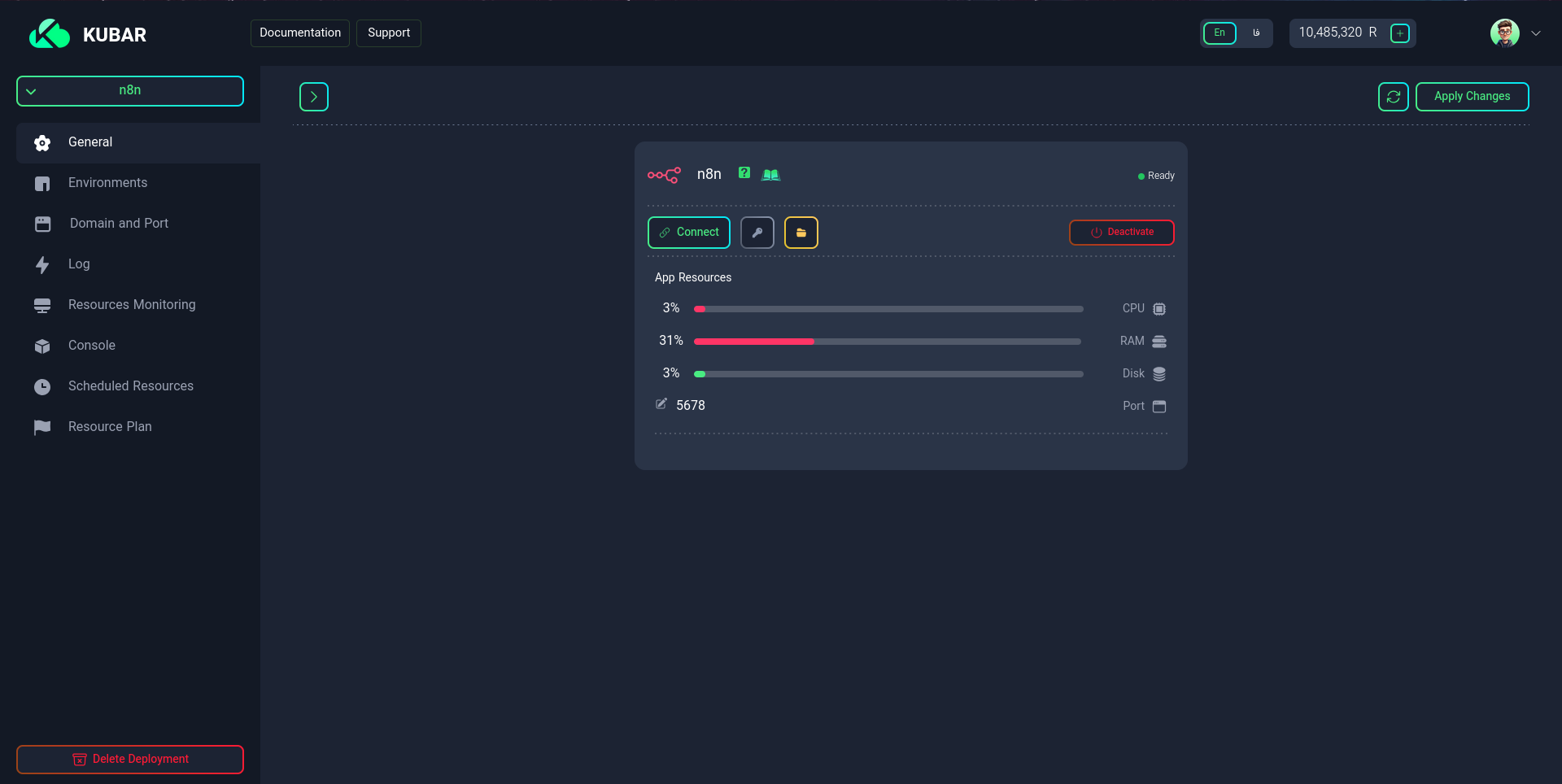Click the Console cube icon
This screenshot has width=1562, height=784.
[x=42, y=346]
